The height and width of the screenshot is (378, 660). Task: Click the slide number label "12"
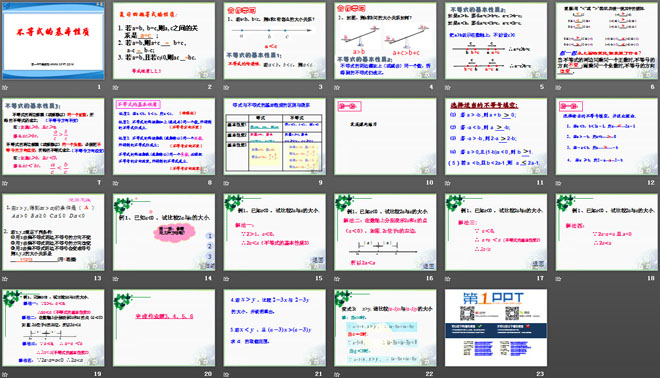click(x=651, y=182)
